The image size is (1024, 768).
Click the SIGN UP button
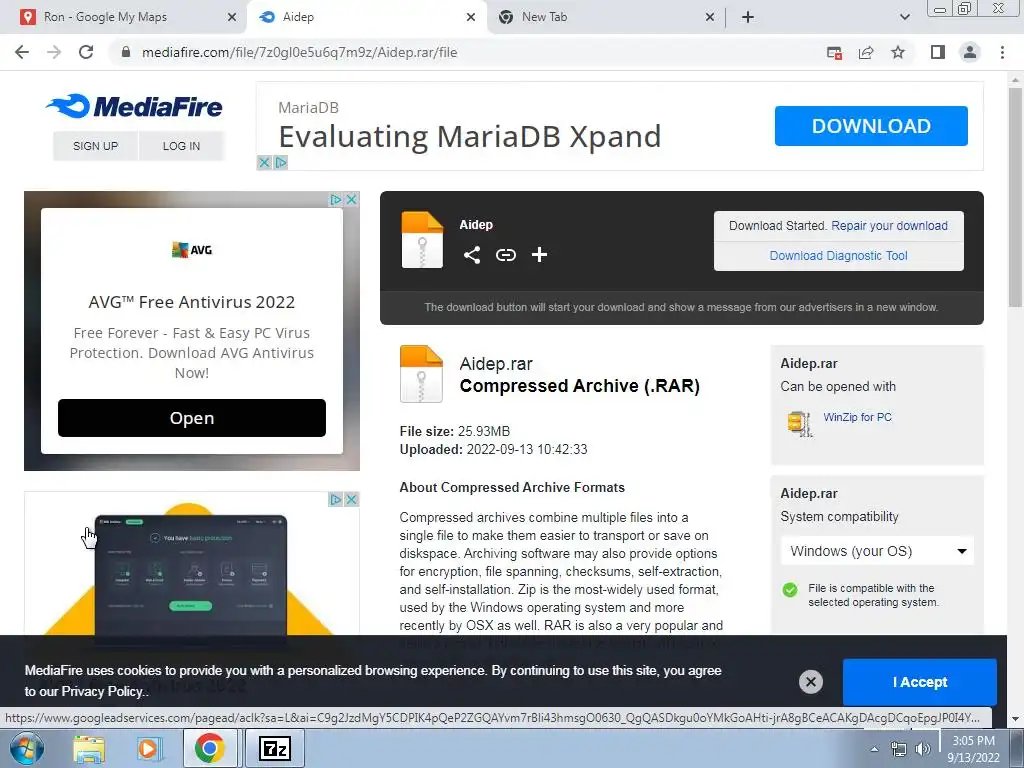coord(95,146)
